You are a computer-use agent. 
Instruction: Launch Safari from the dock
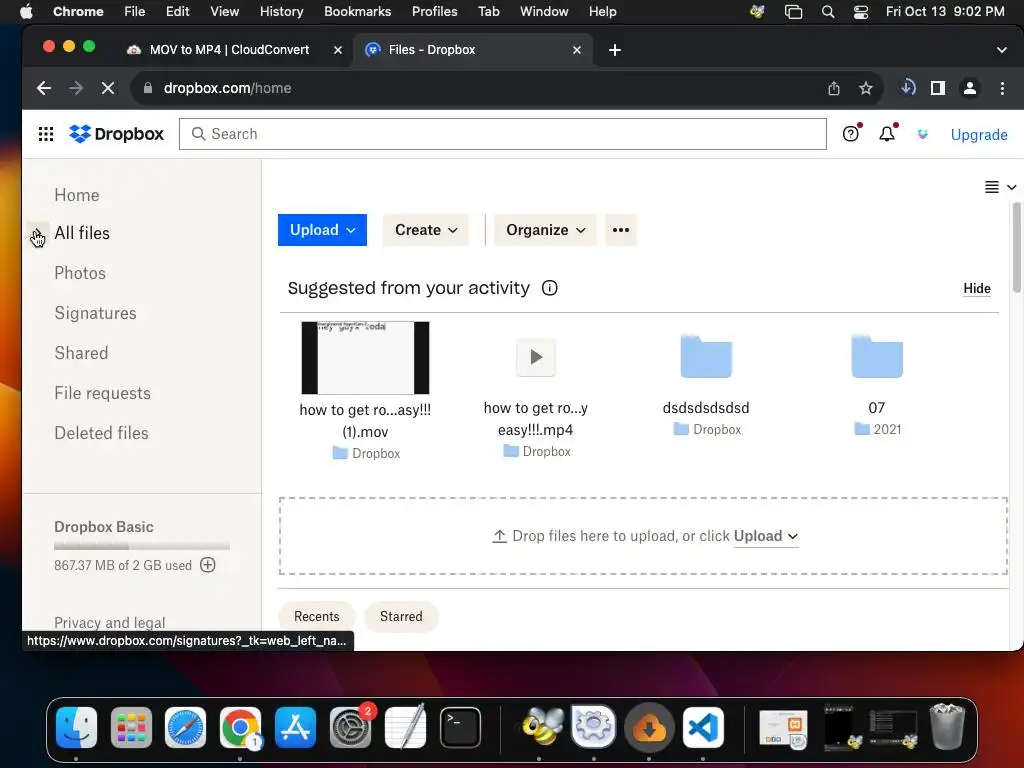tap(185, 727)
